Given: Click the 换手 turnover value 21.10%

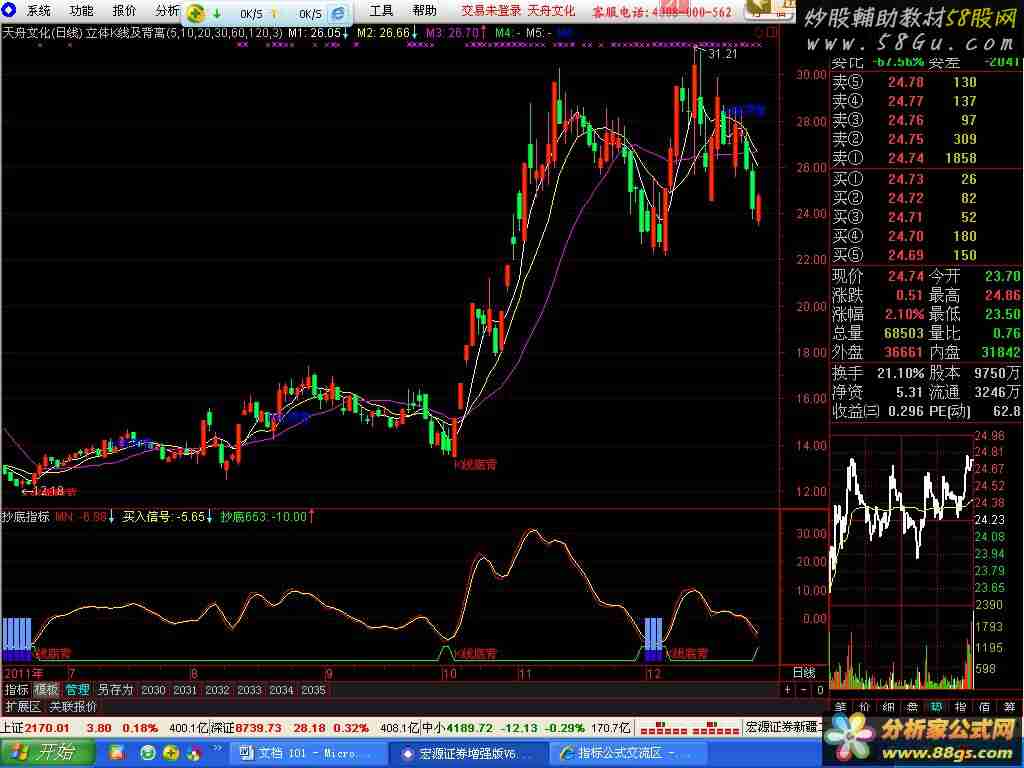Looking at the screenshot, I should 900,374.
